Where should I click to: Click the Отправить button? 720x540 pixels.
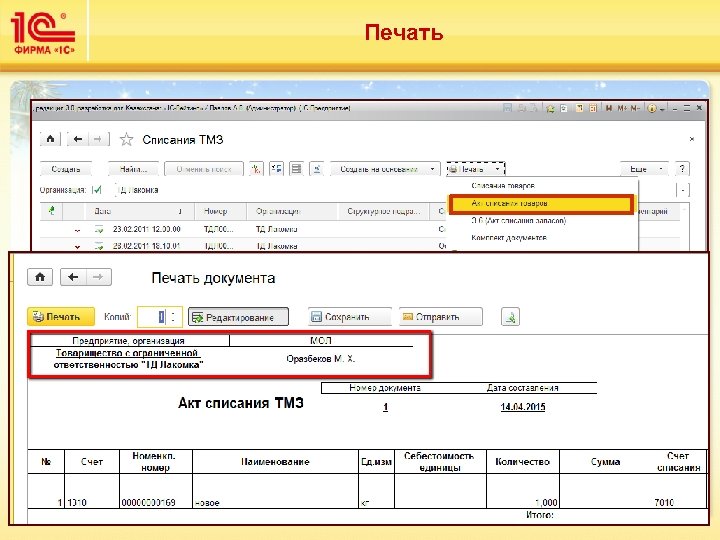(x=441, y=317)
